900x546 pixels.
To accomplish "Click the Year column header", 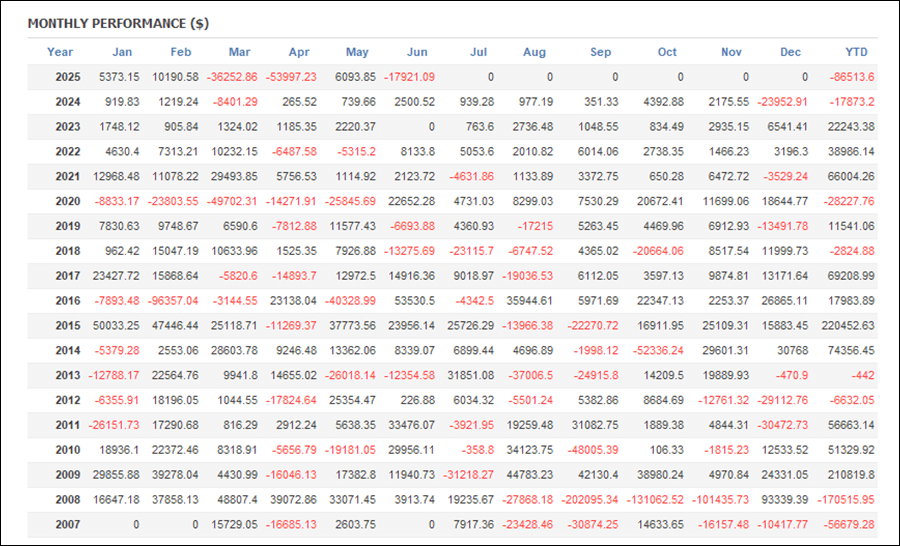I will pos(60,52).
